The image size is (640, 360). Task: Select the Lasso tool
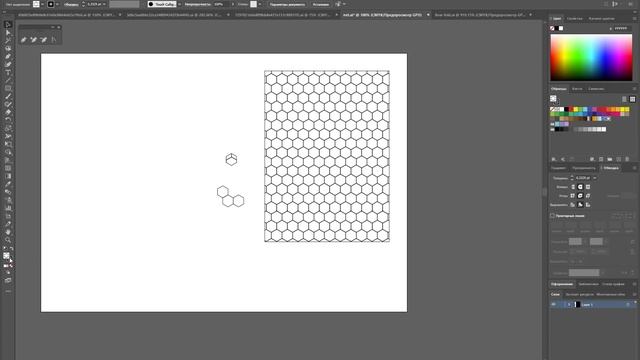pos(8,49)
